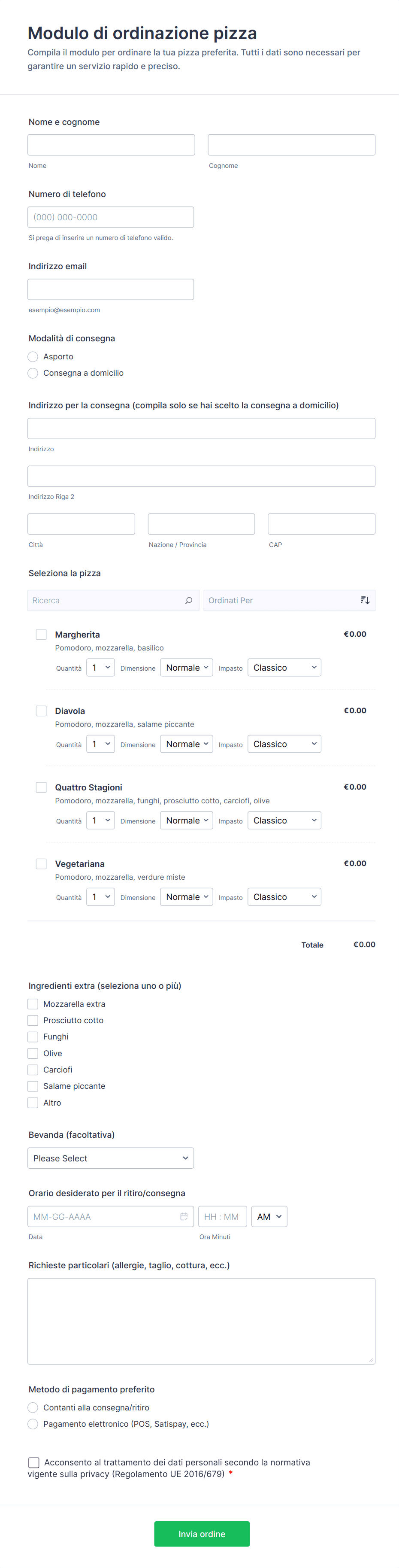Image resolution: width=399 pixels, height=1568 pixels.
Task: Tick the Margherita pizza checkbox
Action: 41,634
